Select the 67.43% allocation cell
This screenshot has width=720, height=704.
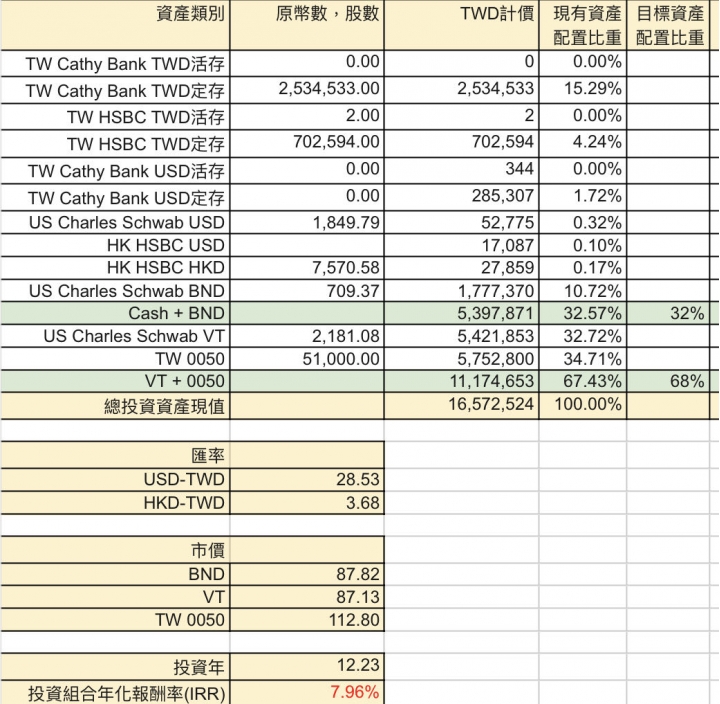pyautogui.click(x=583, y=381)
